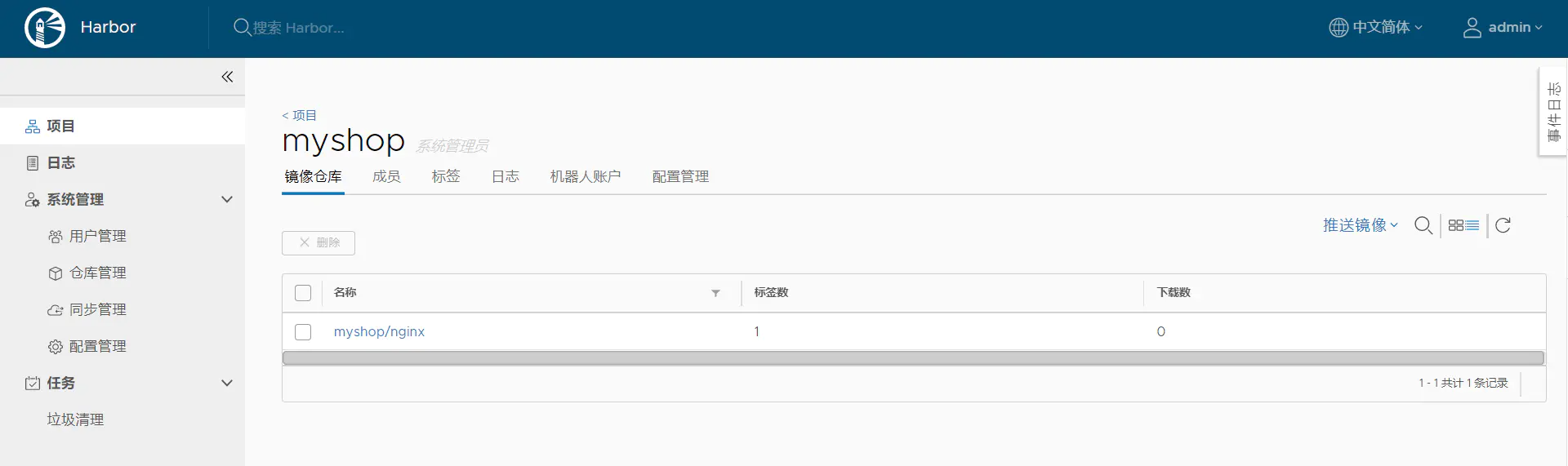Viewport: 1568px width, 466px height.
Task: Open the 中文简体 language dropdown
Action: click(x=1376, y=28)
